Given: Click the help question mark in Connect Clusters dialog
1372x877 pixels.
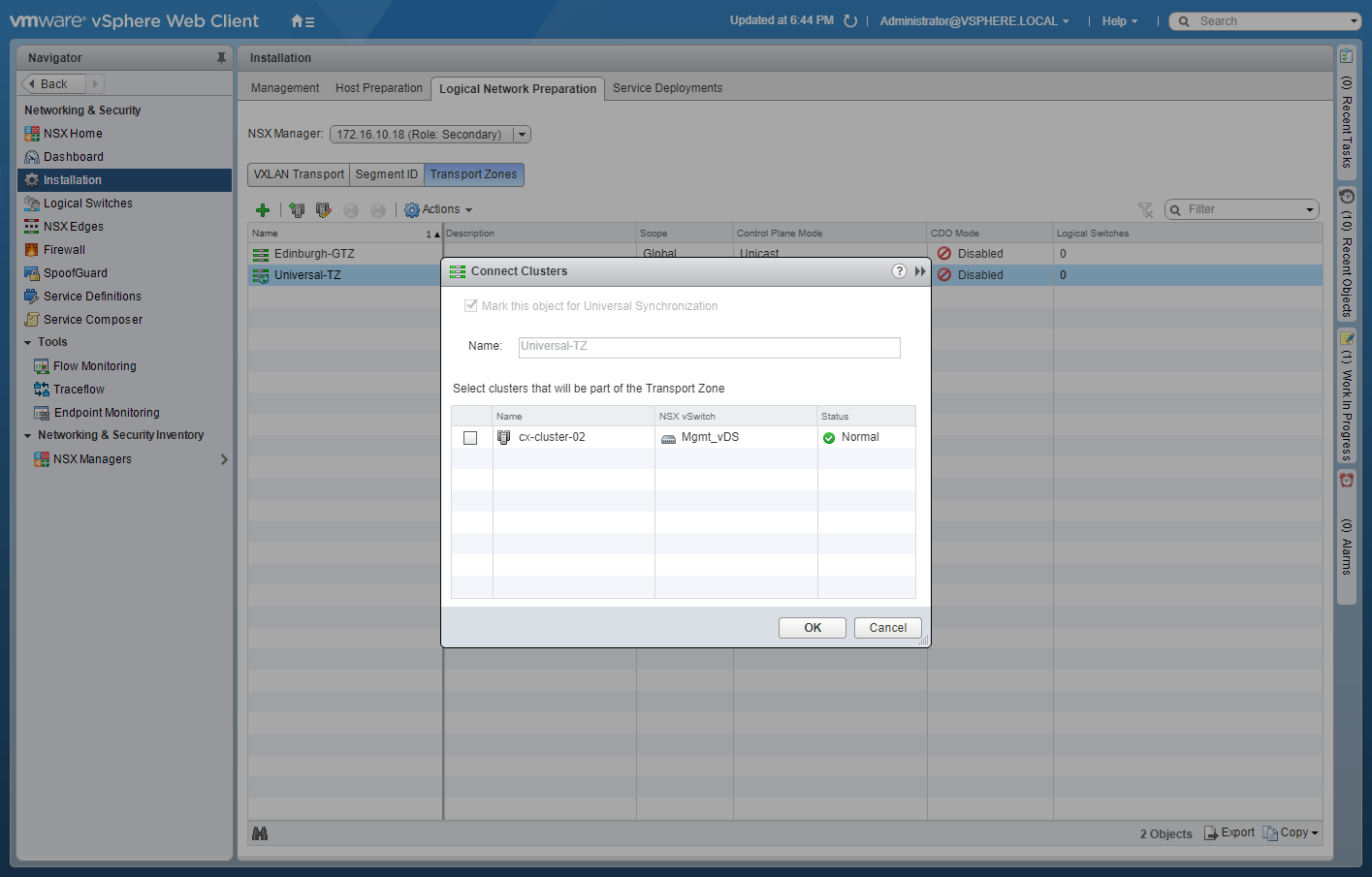Looking at the screenshot, I should coord(899,271).
